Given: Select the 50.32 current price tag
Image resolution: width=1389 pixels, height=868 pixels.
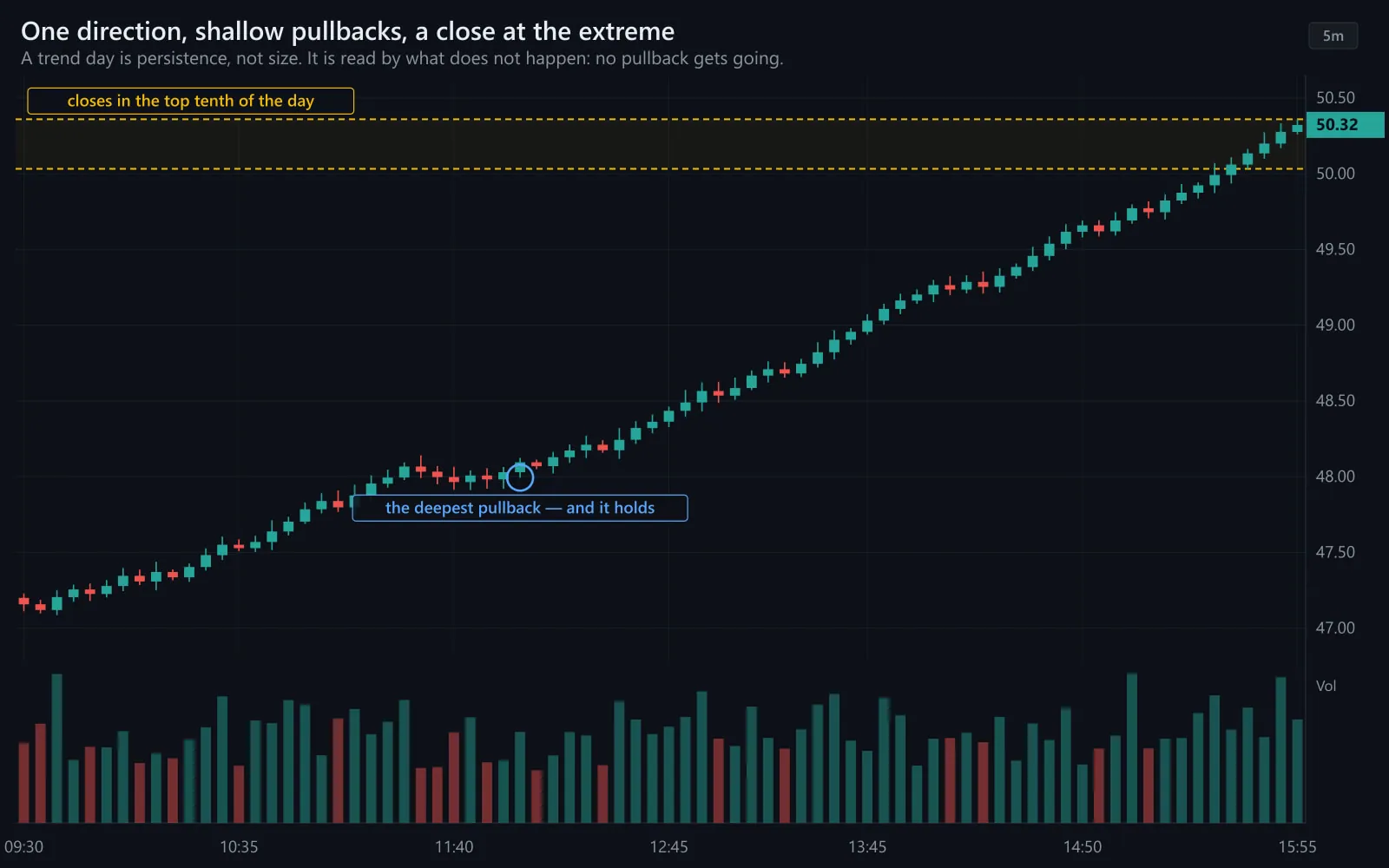Looking at the screenshot, I should click(x=1344, y=125).
